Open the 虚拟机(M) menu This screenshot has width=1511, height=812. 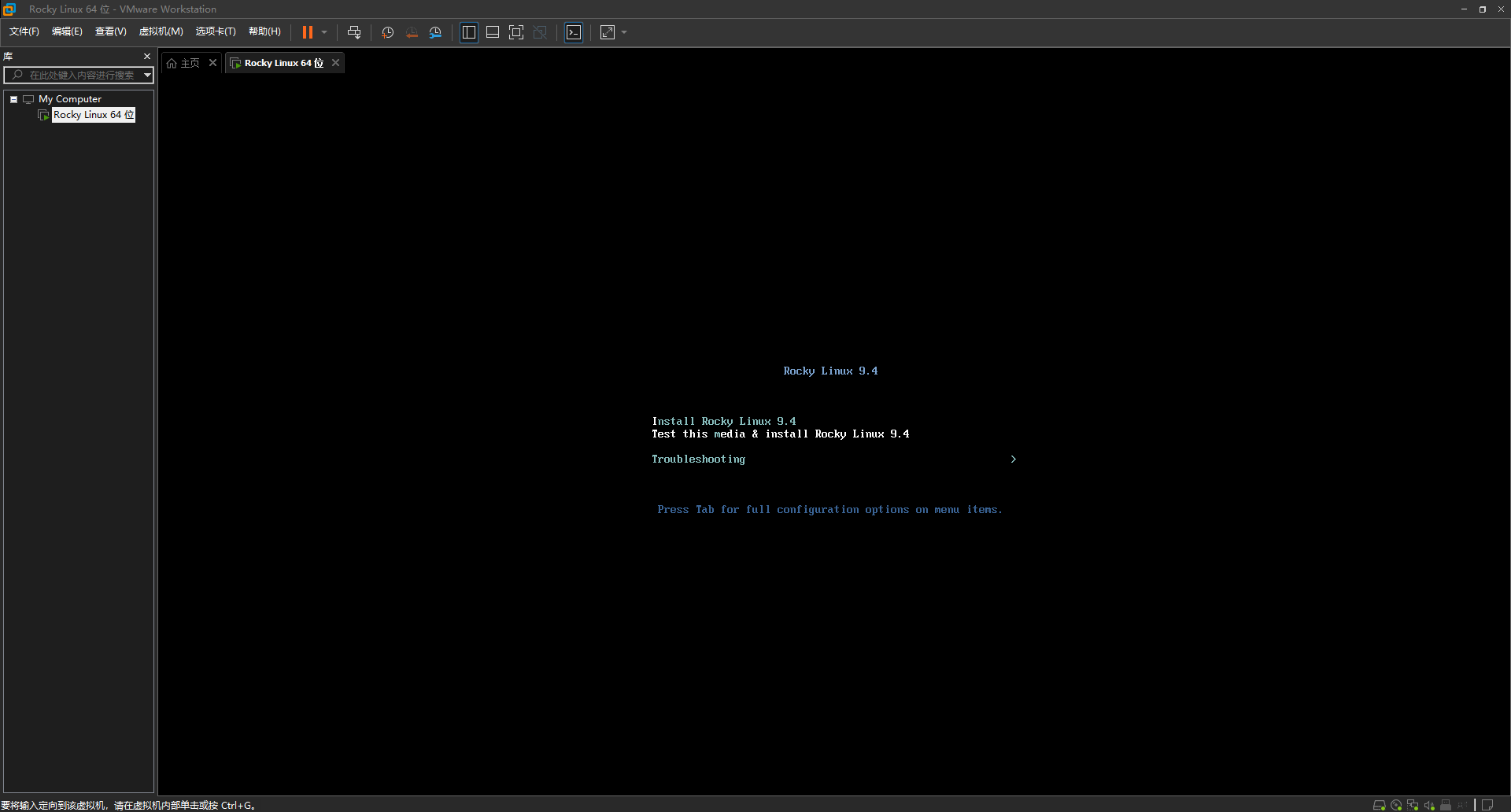(161, 31)
